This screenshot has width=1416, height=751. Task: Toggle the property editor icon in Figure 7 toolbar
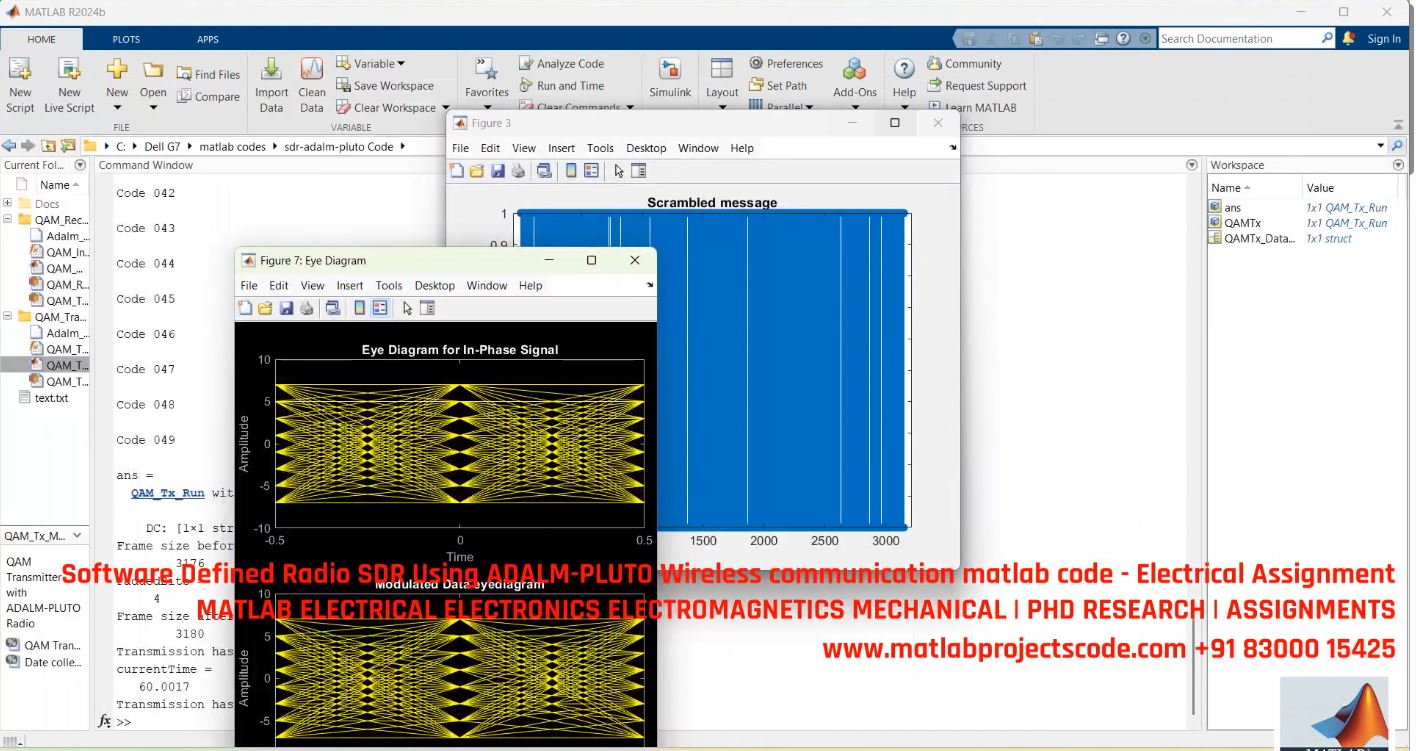pos(427,308)
